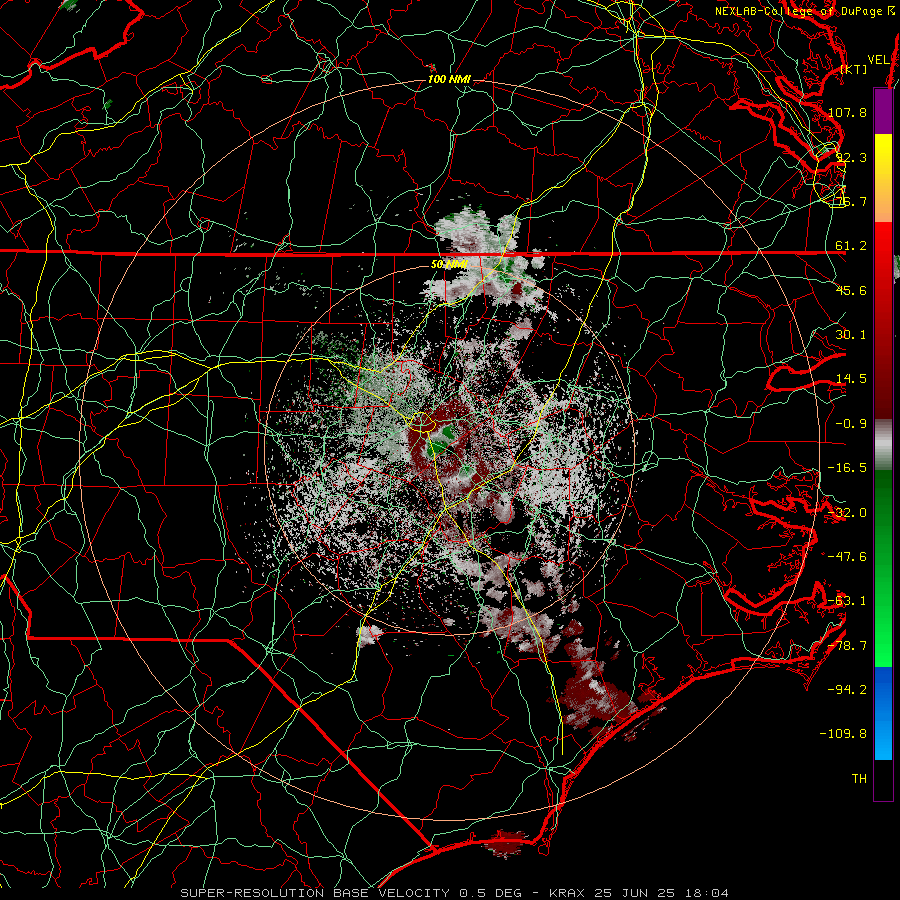This screenshot has width=900, height=900.
Task: Click the -32.0 velocity scale value
Action: [x=847, y=513]
